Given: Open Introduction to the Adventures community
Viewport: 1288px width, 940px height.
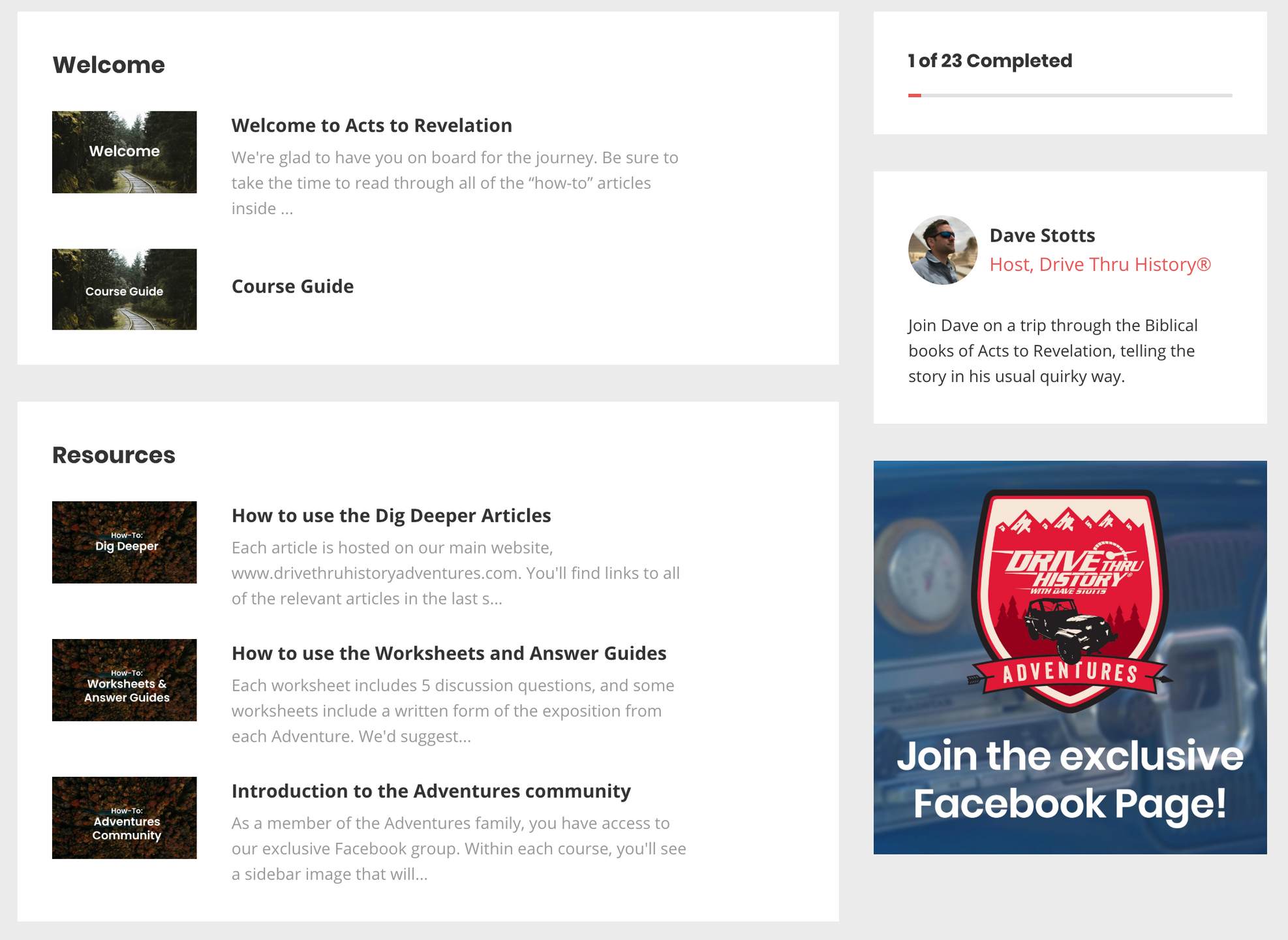Looking at the screenshot, I should click(x=431, y=791).
